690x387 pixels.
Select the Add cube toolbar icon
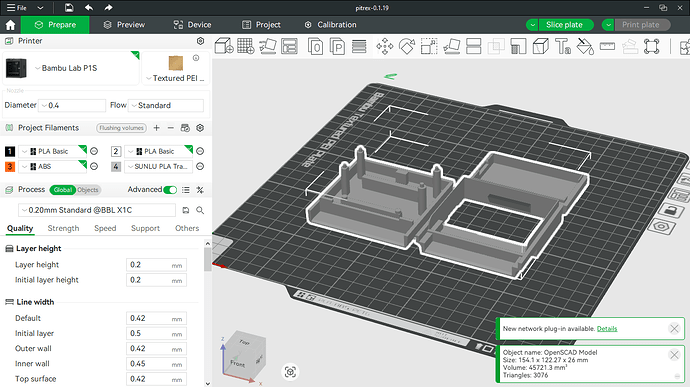pos(224,46)
